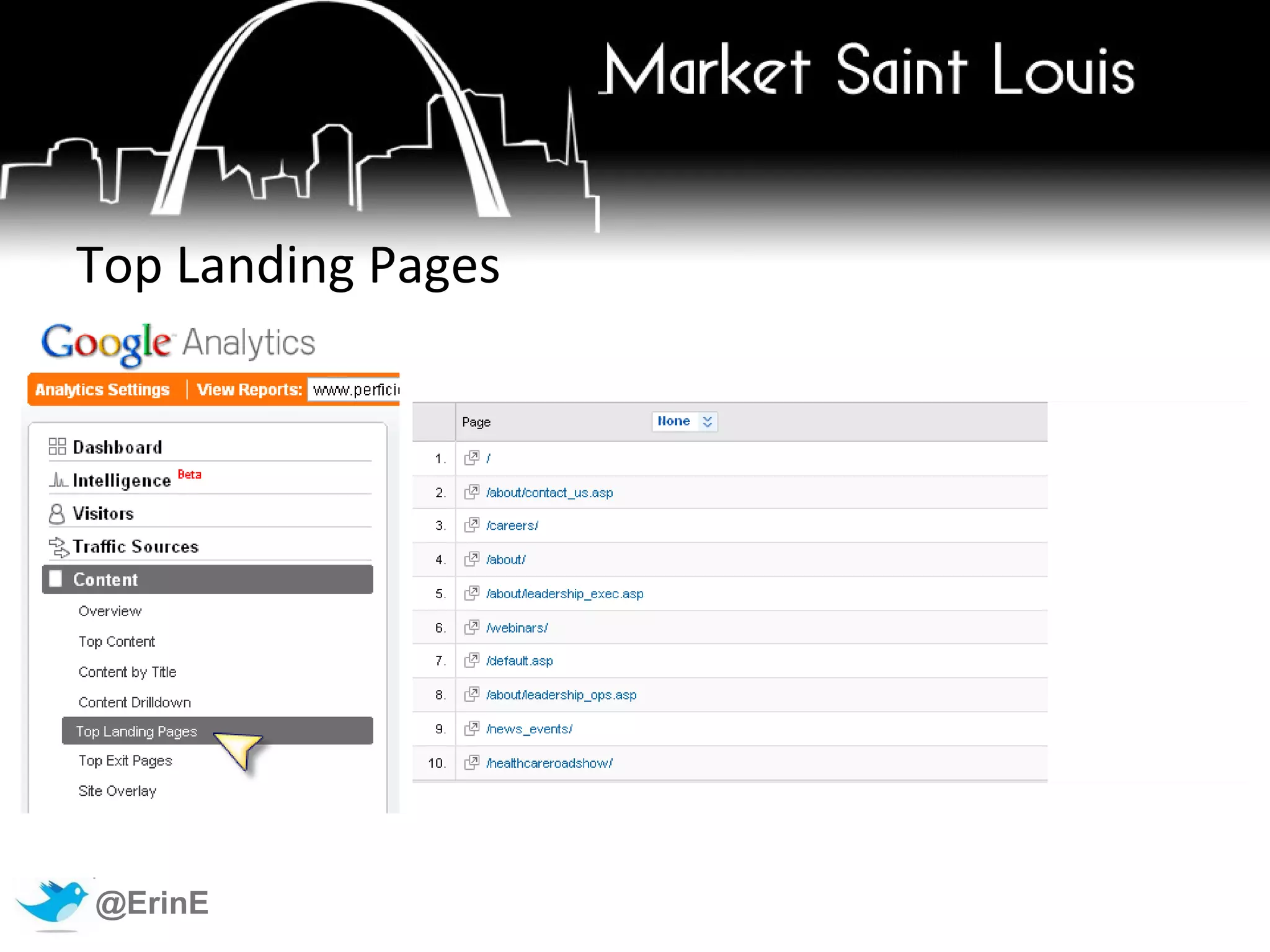
Task: Open /news_events/ link
Action: coord(529,729)
